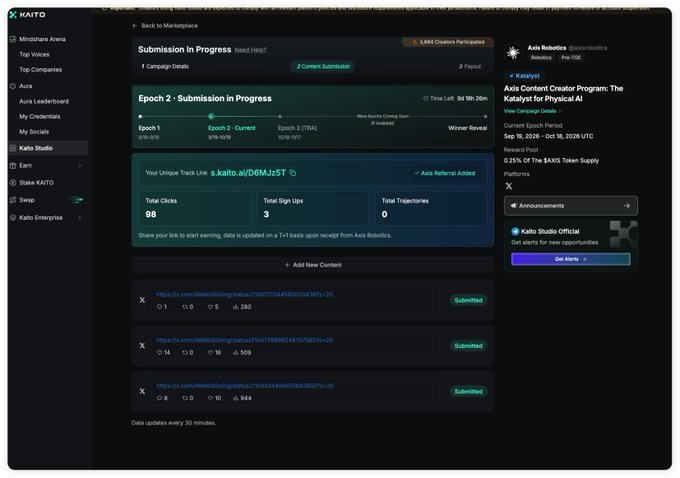Image resolution: width=680 pixels, height=478 pixels.
Task: Open Mindshare Arena in sidebar
Action: tap(42, 39)
